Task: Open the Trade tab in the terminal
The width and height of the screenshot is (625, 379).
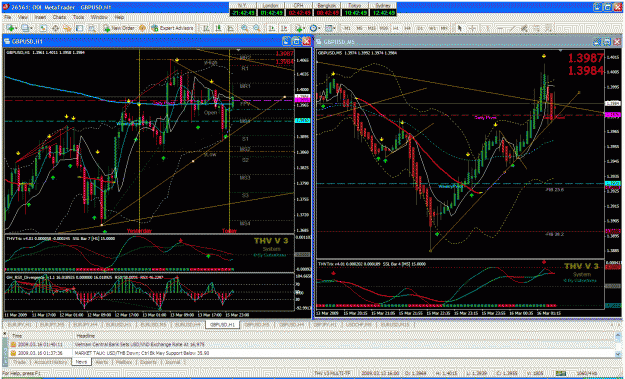Action: (x=20, y=362)
